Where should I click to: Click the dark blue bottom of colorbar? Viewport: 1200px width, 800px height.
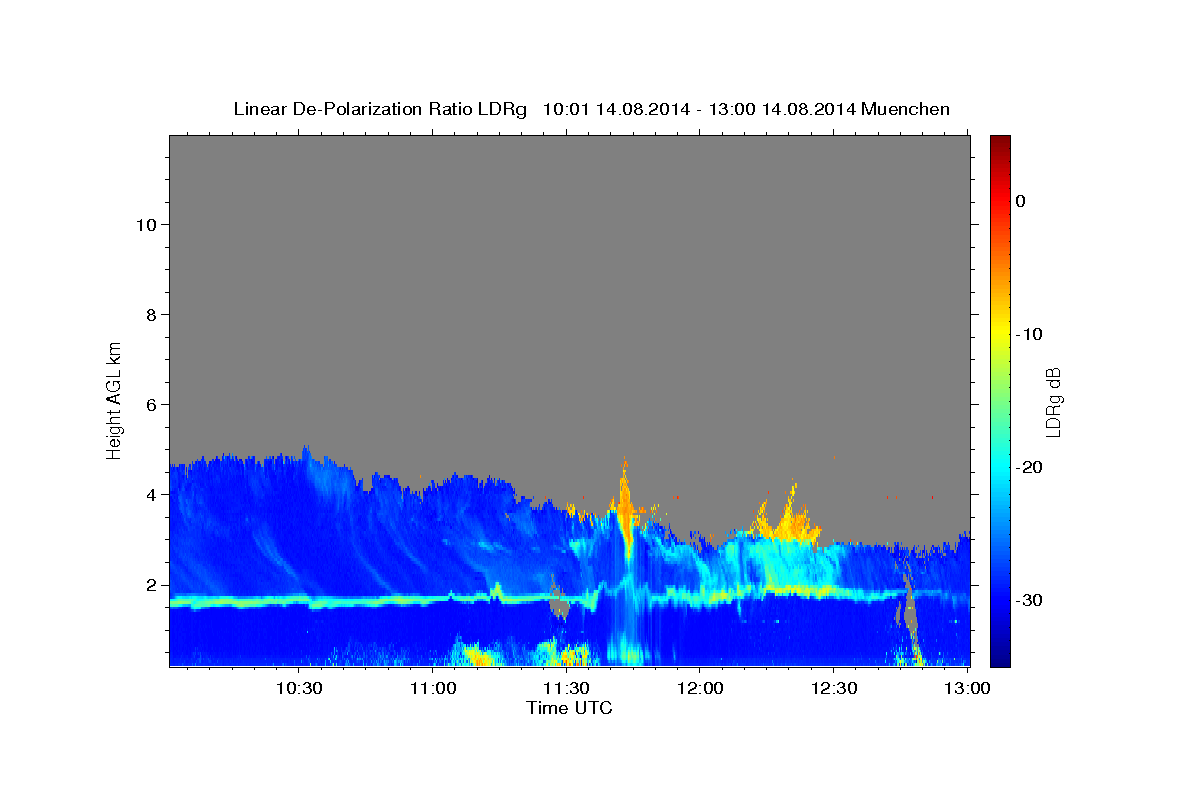(1000, 657)
